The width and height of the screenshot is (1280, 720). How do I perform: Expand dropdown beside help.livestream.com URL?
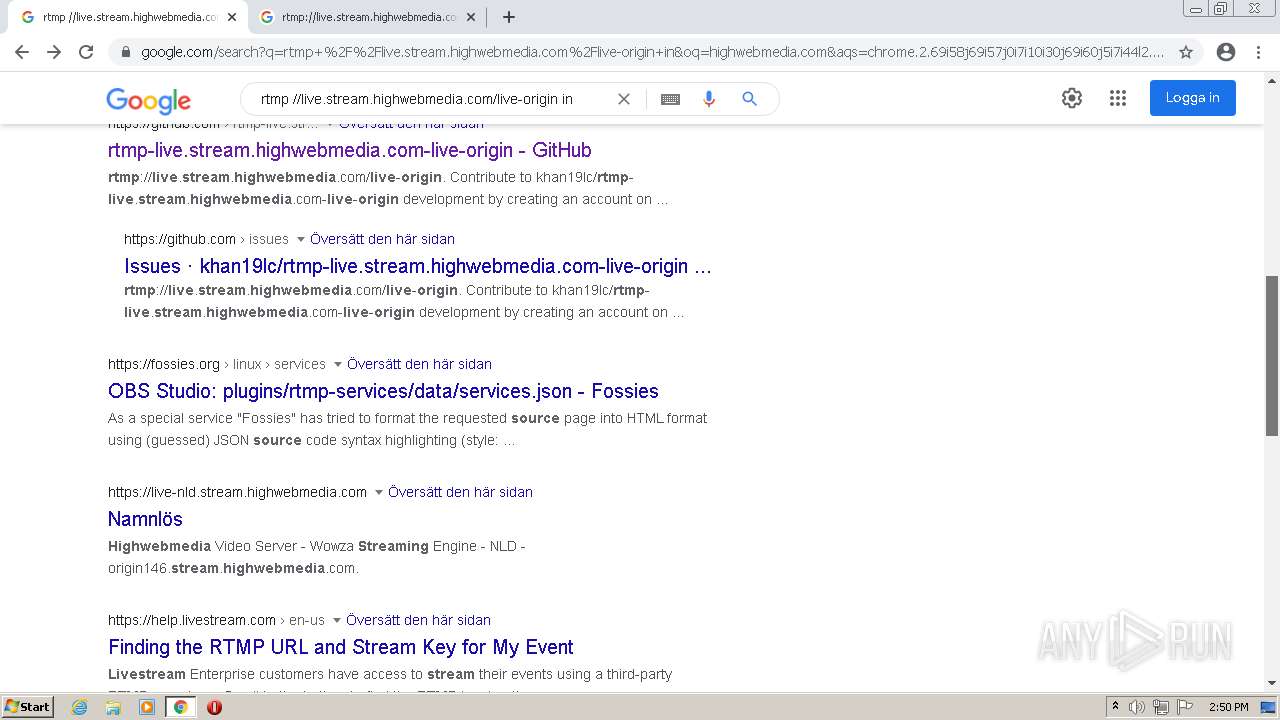click(336, 621)
